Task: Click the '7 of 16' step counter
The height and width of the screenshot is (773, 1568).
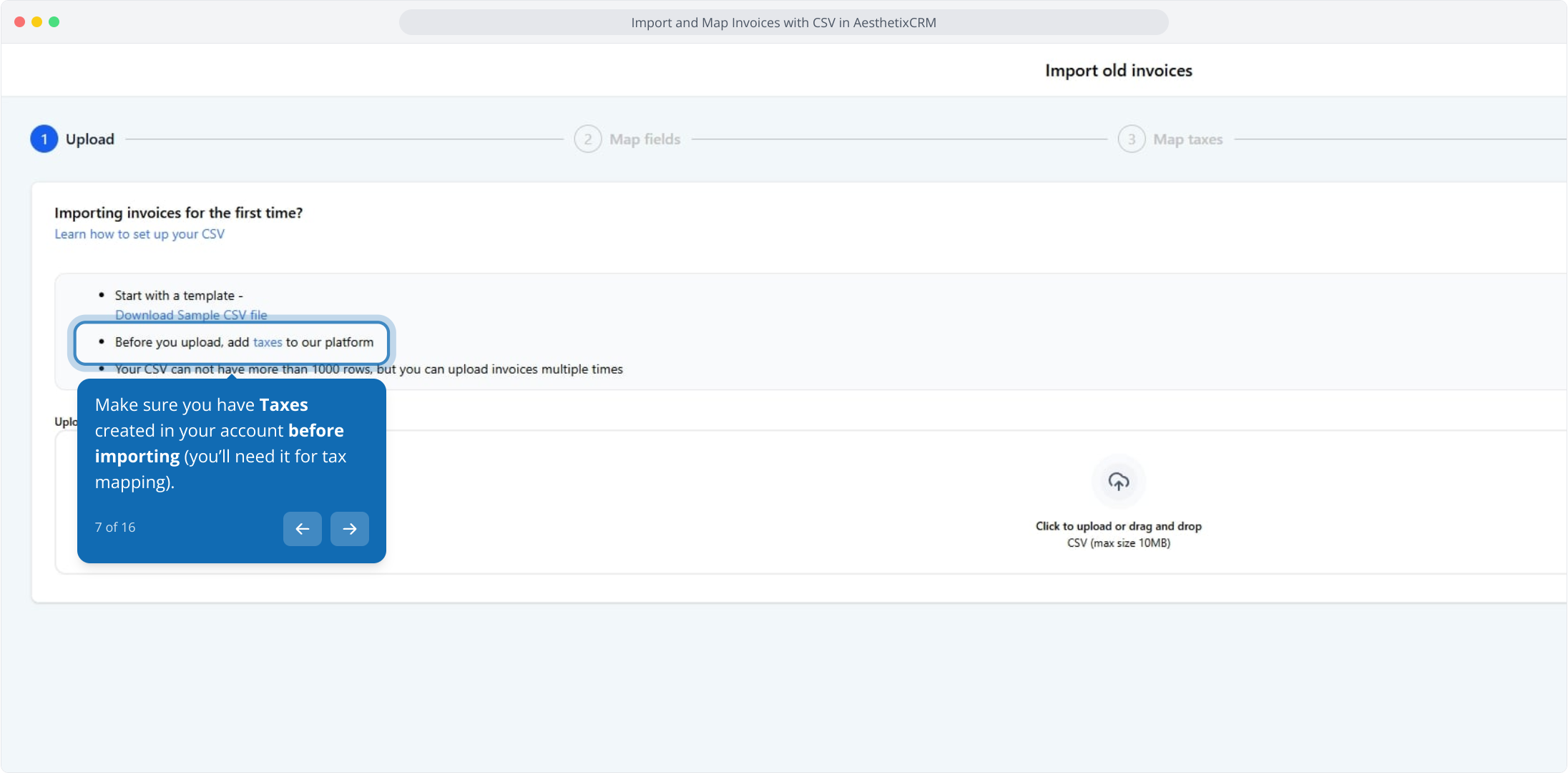Action: click(115, 528)
